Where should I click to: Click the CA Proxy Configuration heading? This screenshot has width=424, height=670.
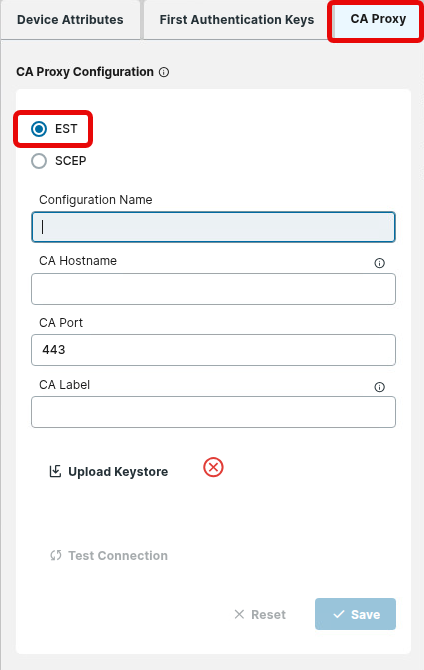click(x=85, y=72)
